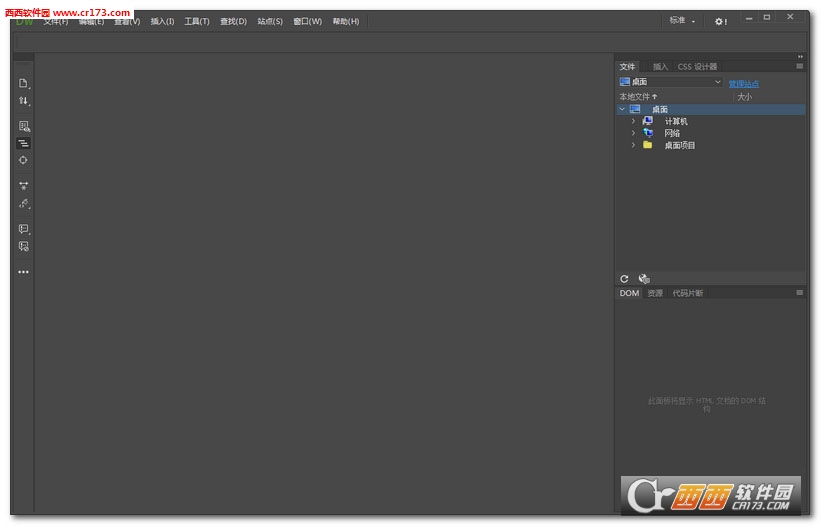Screen dimensions: 821x526
Task: Toggle the highlighted Format Source Code icon
Action: 23,143
